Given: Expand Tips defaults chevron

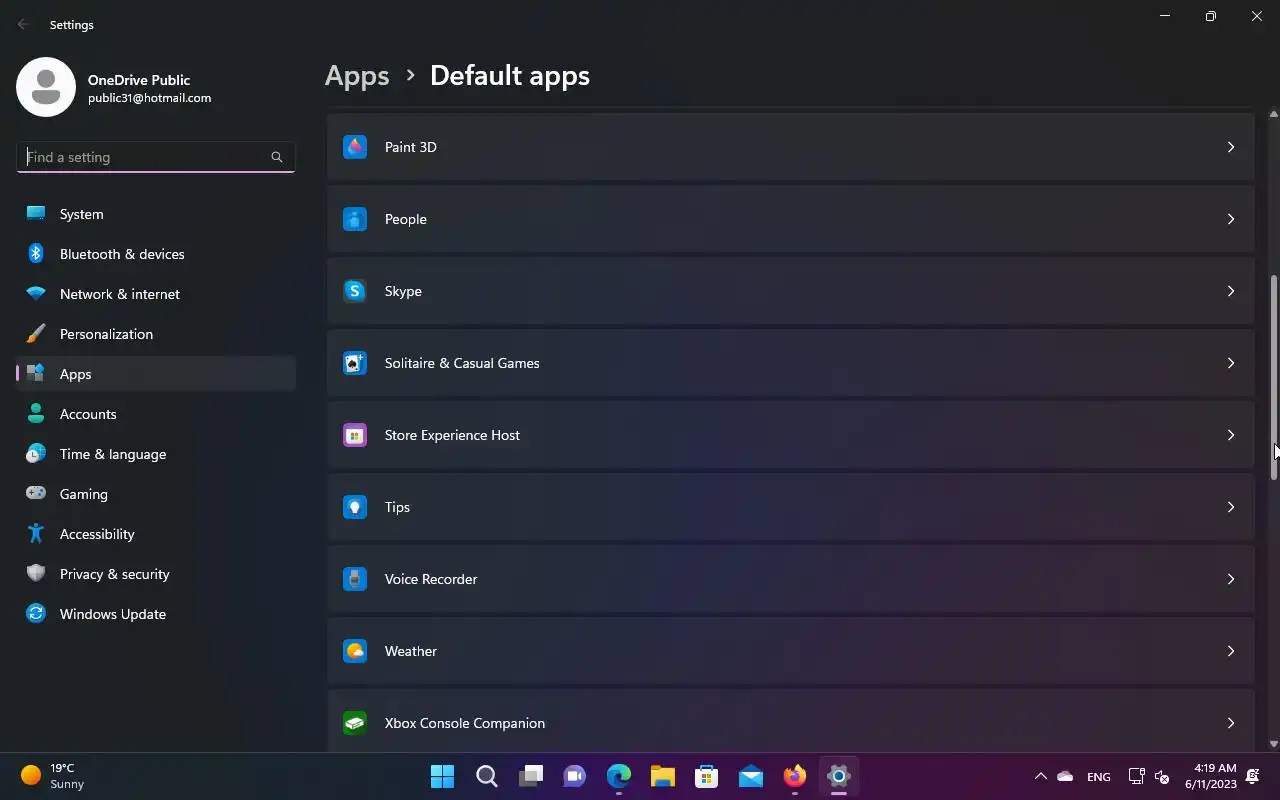Looking at the screenshot, I should click(x=1231, y=507).
